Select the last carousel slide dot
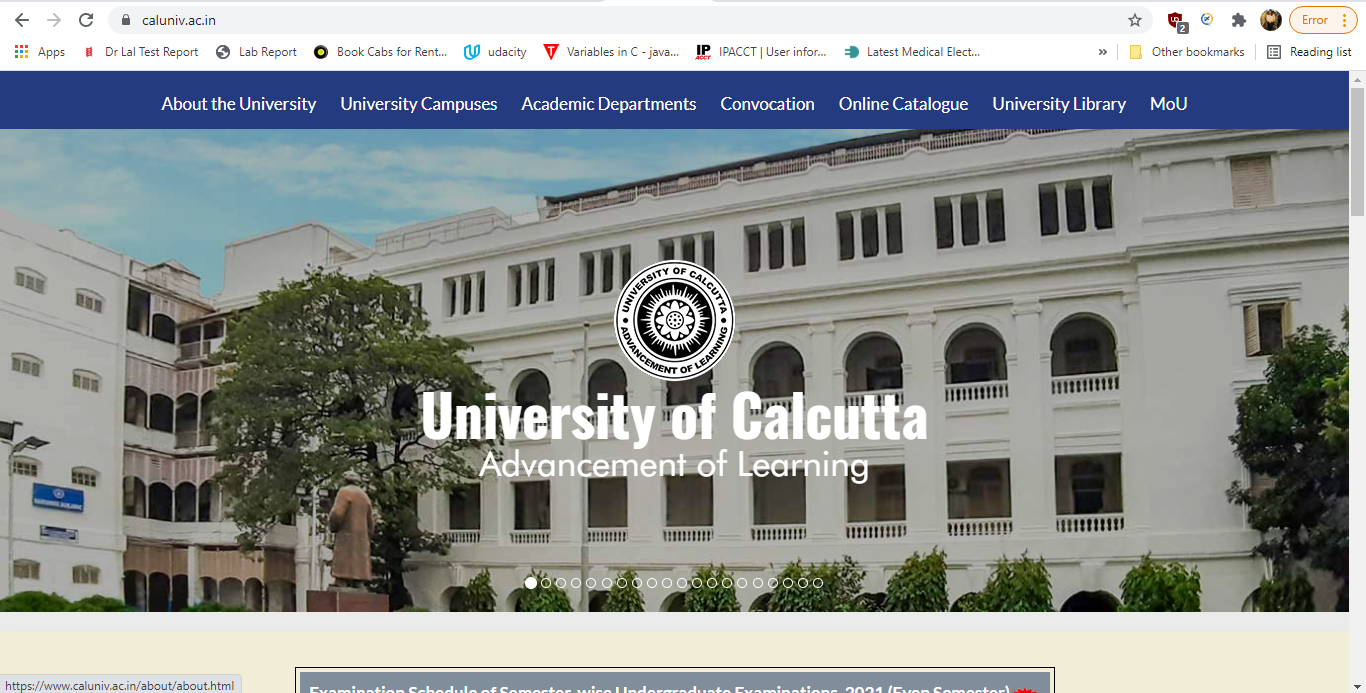 pos(818,583)
